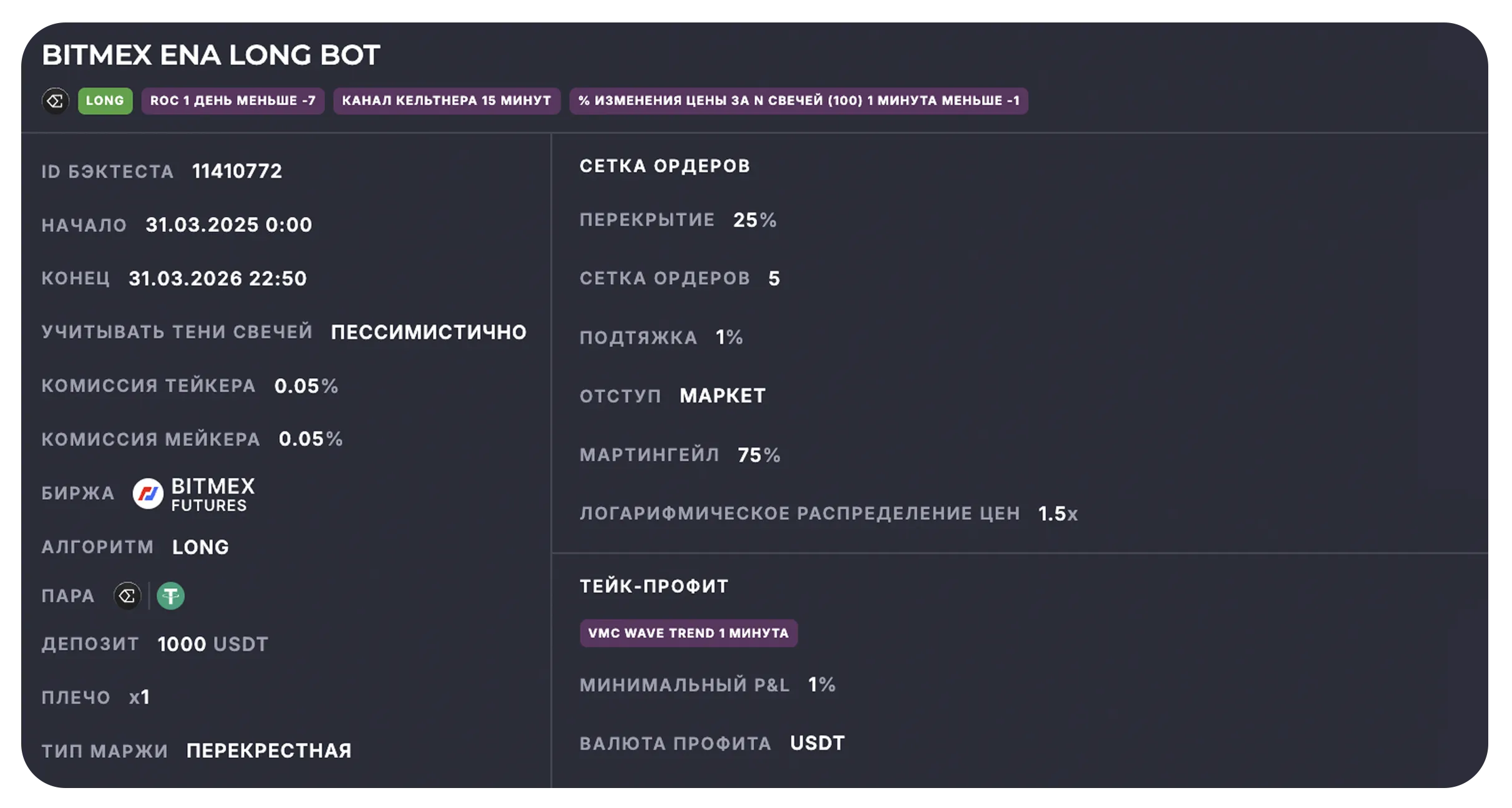This screenshot has width=1512, height=808.
Task: Click the Тейк-профит section heading
Action: (x=654, y=586)
